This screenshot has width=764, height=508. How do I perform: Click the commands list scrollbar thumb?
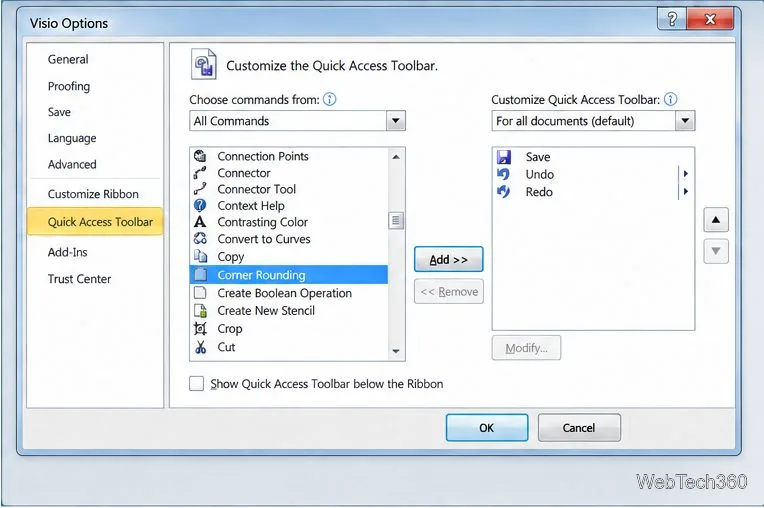396,221
